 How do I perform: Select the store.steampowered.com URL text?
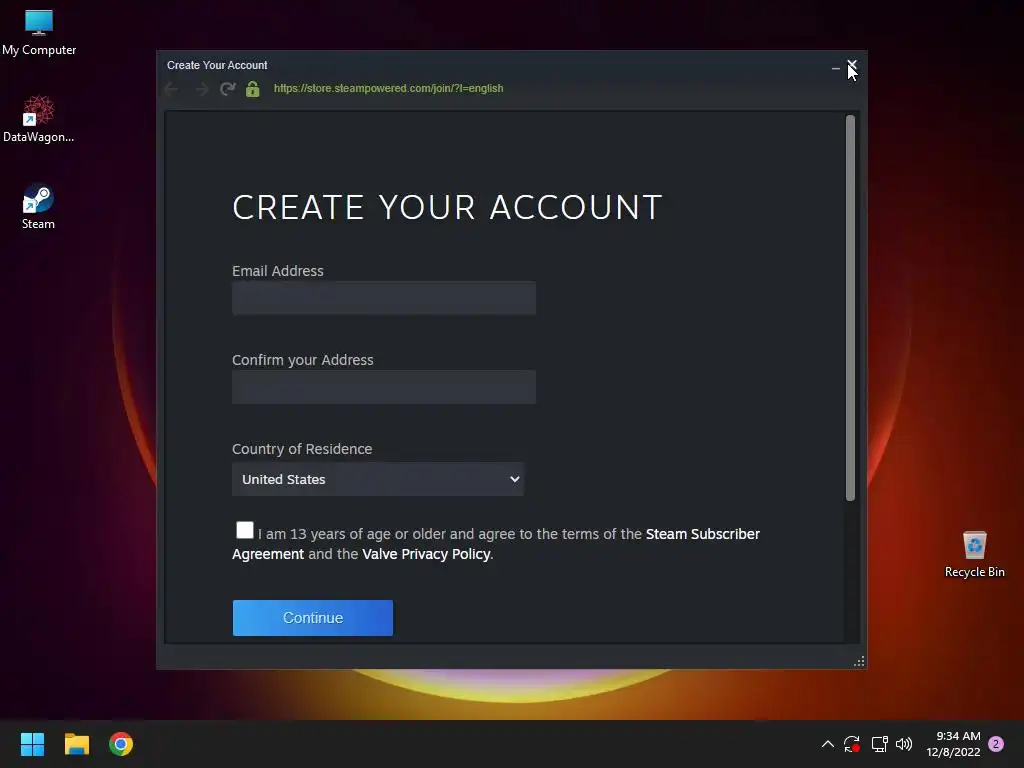[389, 88]
